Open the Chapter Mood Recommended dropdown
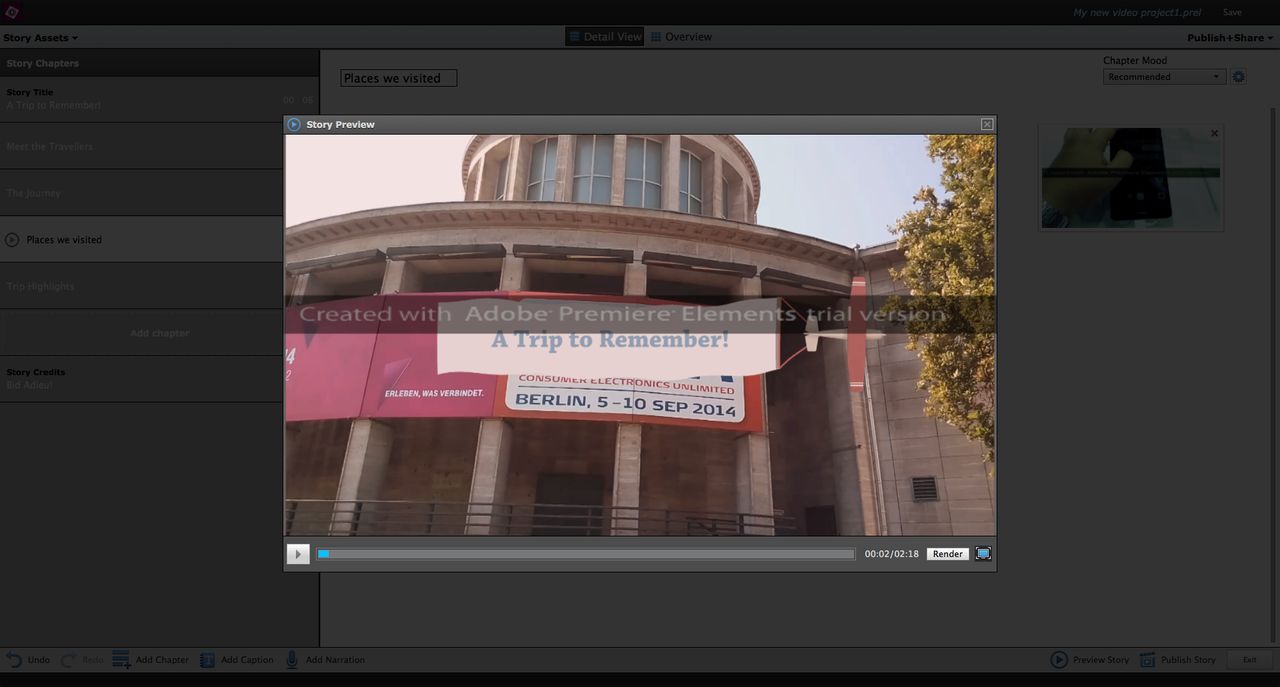The height and width of the screenshot is (687, 1280). pos(1165,77)
